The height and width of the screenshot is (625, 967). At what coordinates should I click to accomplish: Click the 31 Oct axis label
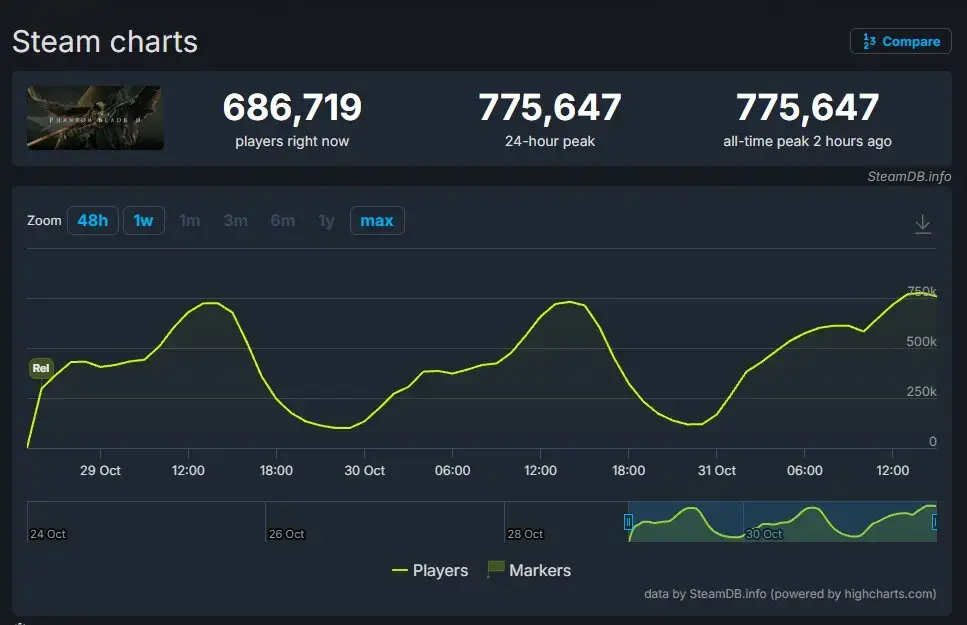tap(717, 470)
